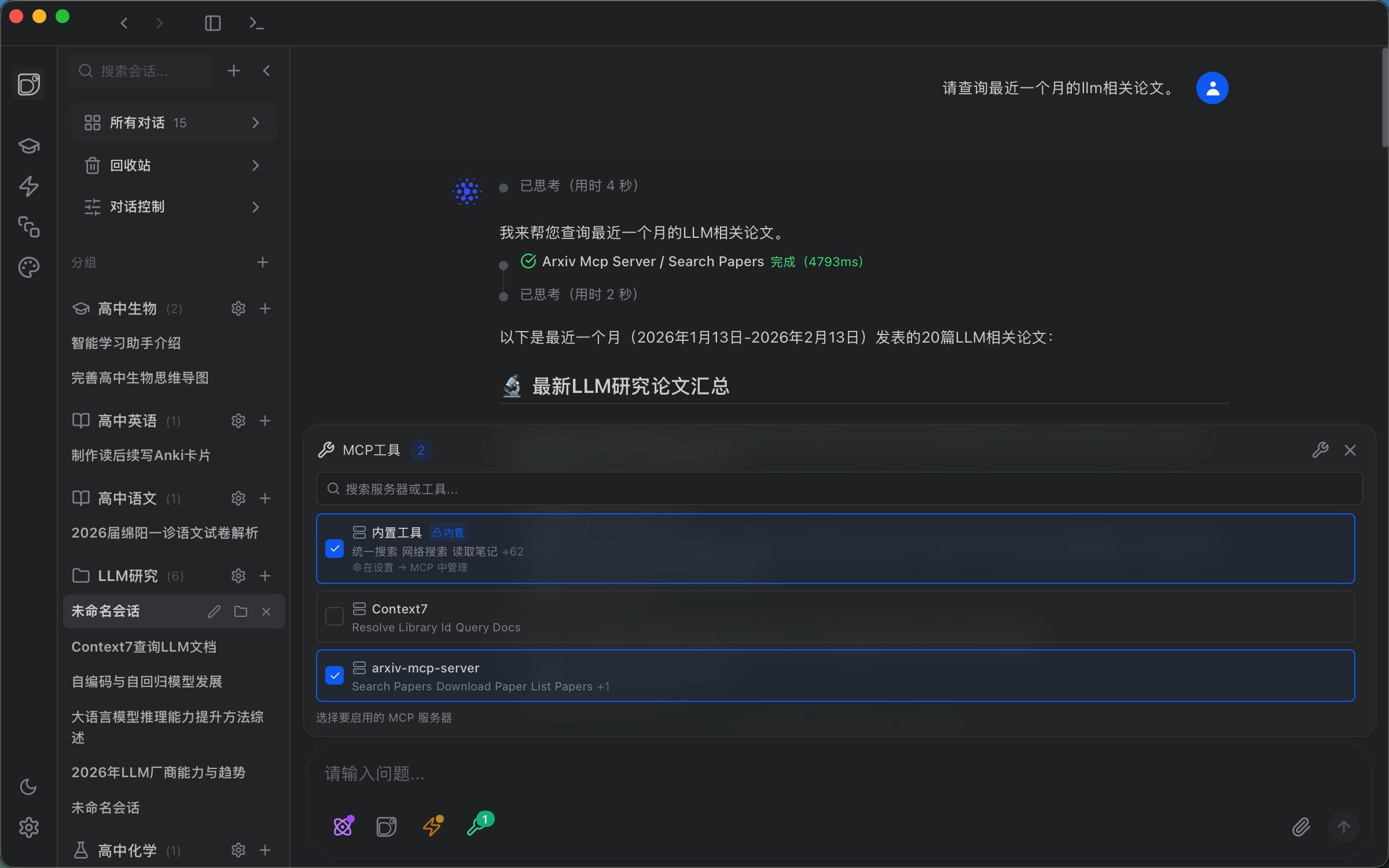Open settings for LLM研究 group

[x=238, y=576]
